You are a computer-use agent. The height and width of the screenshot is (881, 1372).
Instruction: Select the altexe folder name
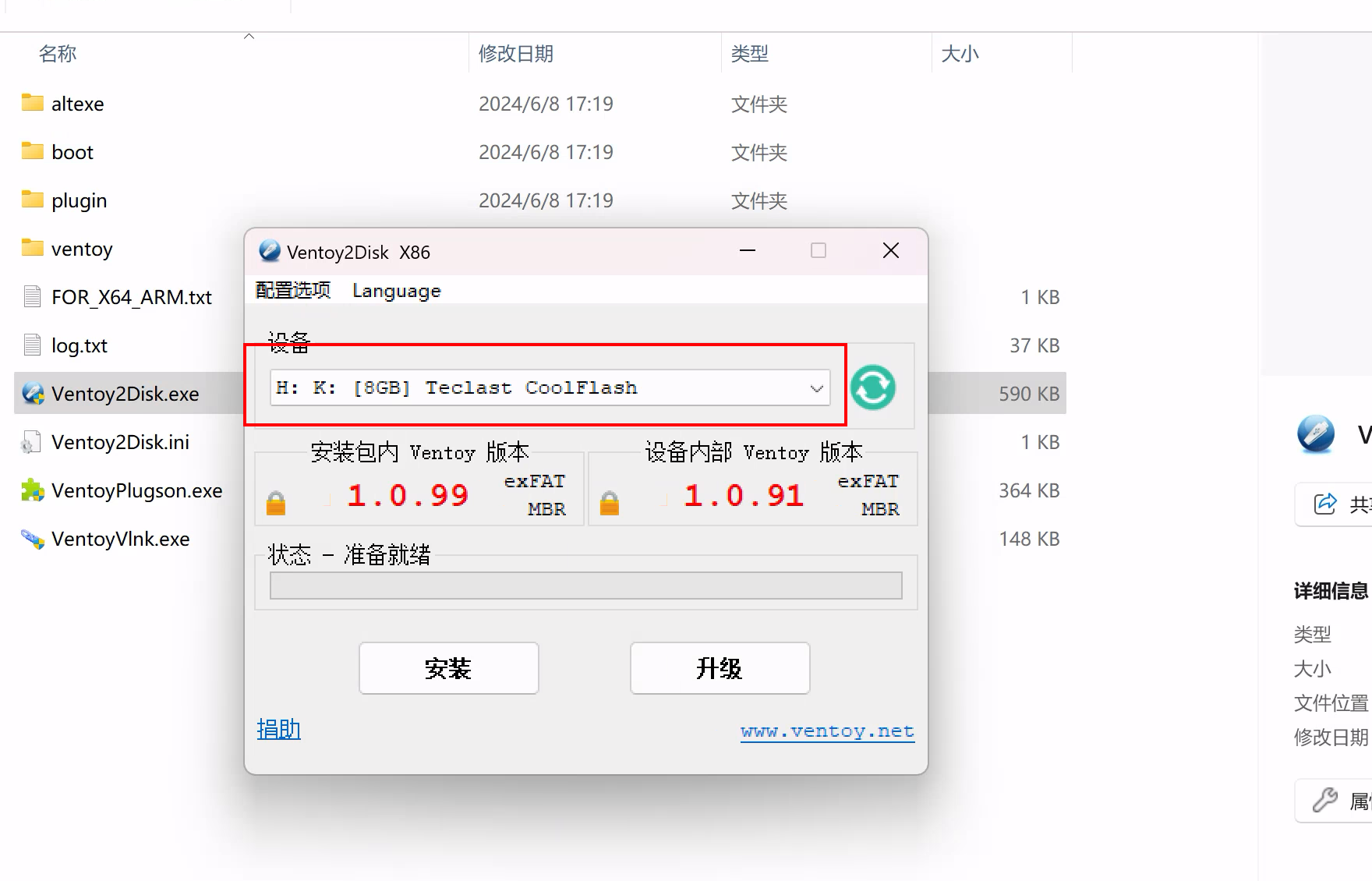pos(77,104)
